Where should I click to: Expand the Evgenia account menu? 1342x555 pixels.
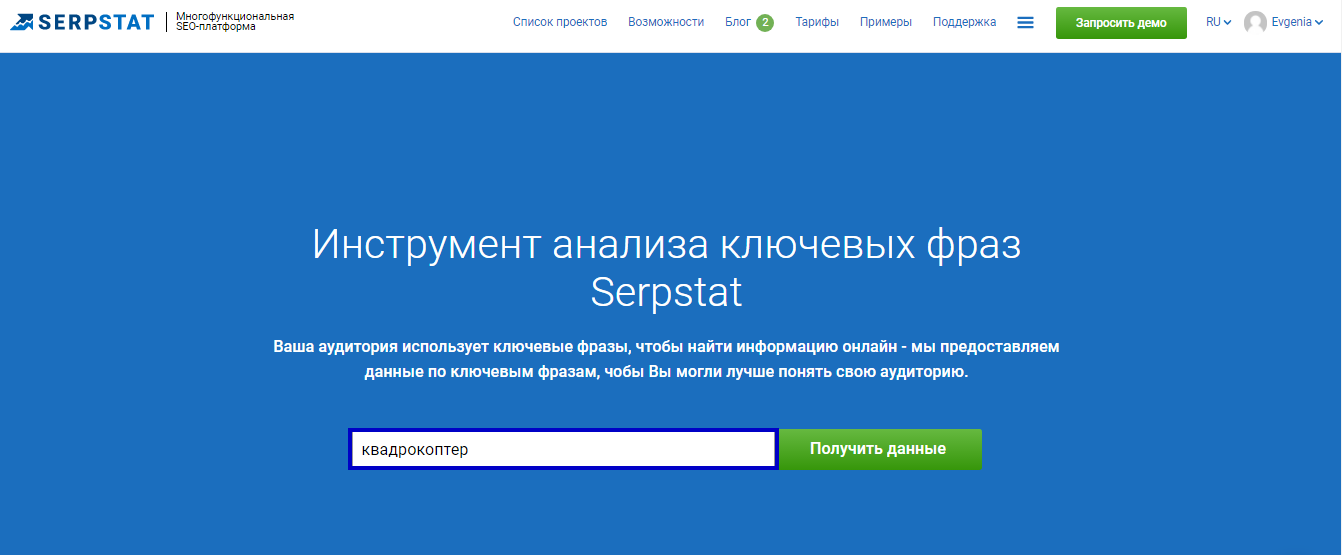[1297, 22]
